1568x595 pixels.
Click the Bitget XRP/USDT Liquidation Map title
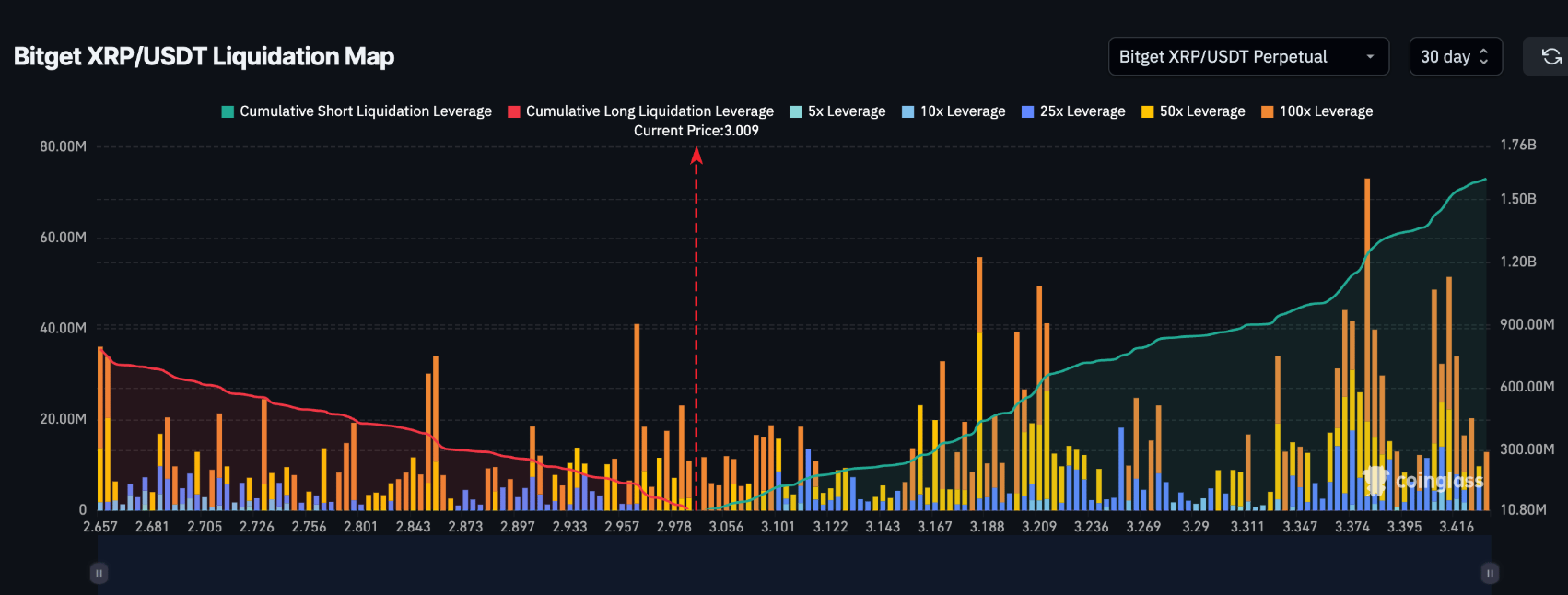coord(204,57)
